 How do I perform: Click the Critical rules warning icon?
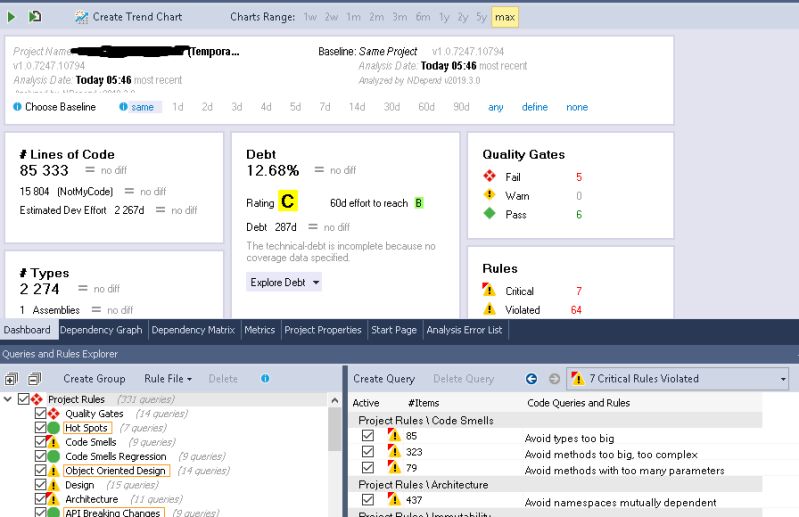(x=489, y=290)
